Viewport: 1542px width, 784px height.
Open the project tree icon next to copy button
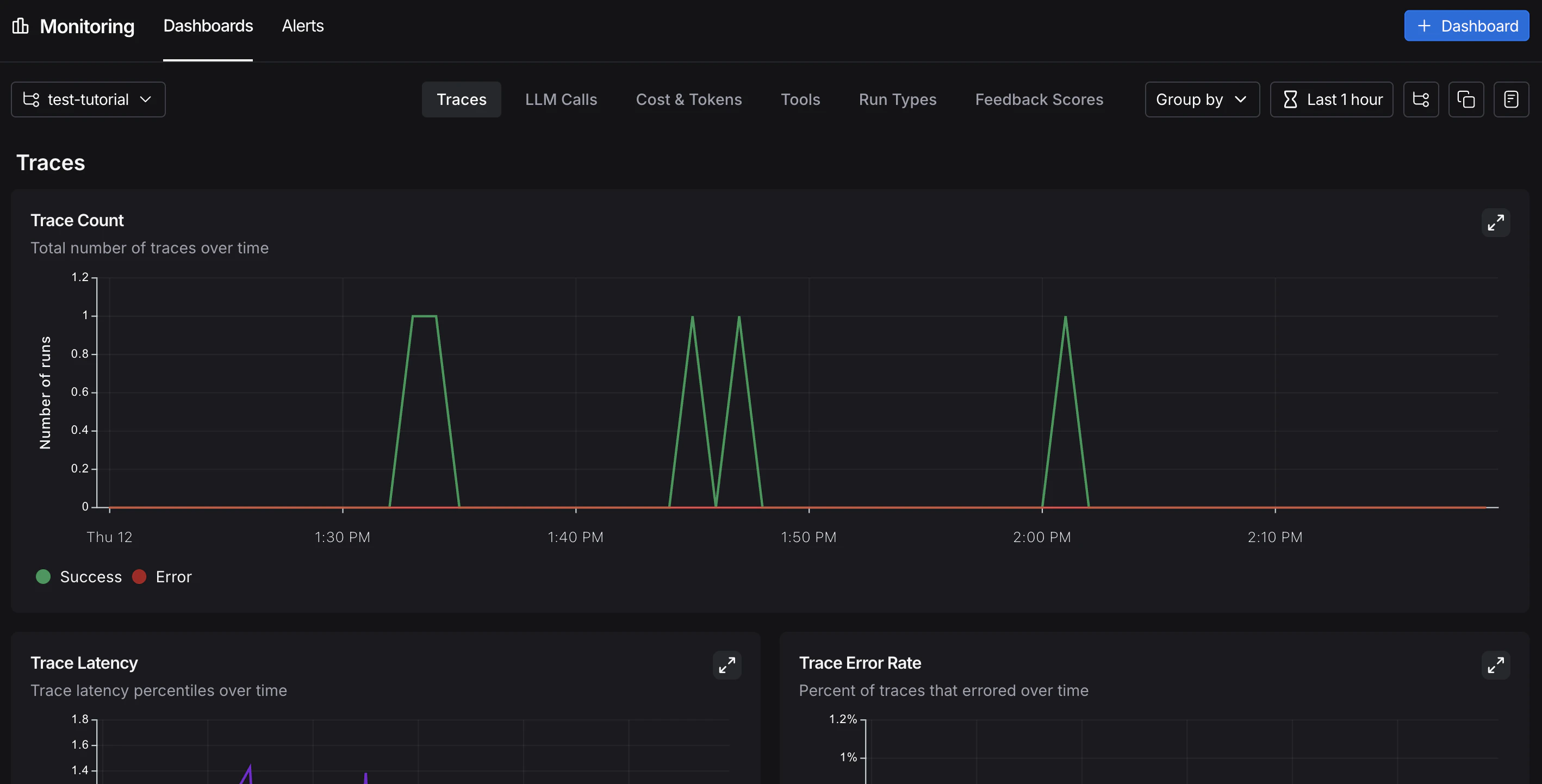pos(1421,99)
